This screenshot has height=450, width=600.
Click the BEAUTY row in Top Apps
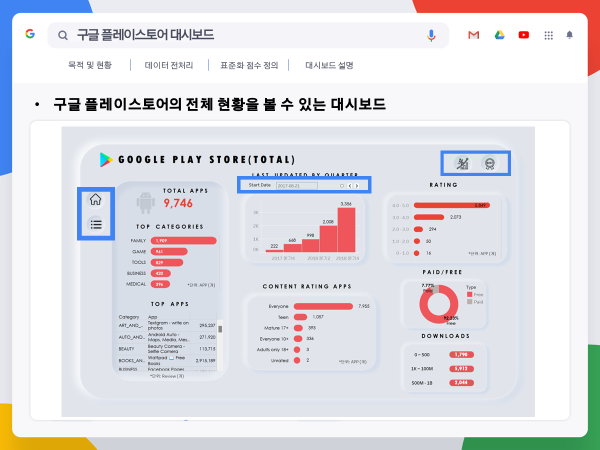[167, 349]
